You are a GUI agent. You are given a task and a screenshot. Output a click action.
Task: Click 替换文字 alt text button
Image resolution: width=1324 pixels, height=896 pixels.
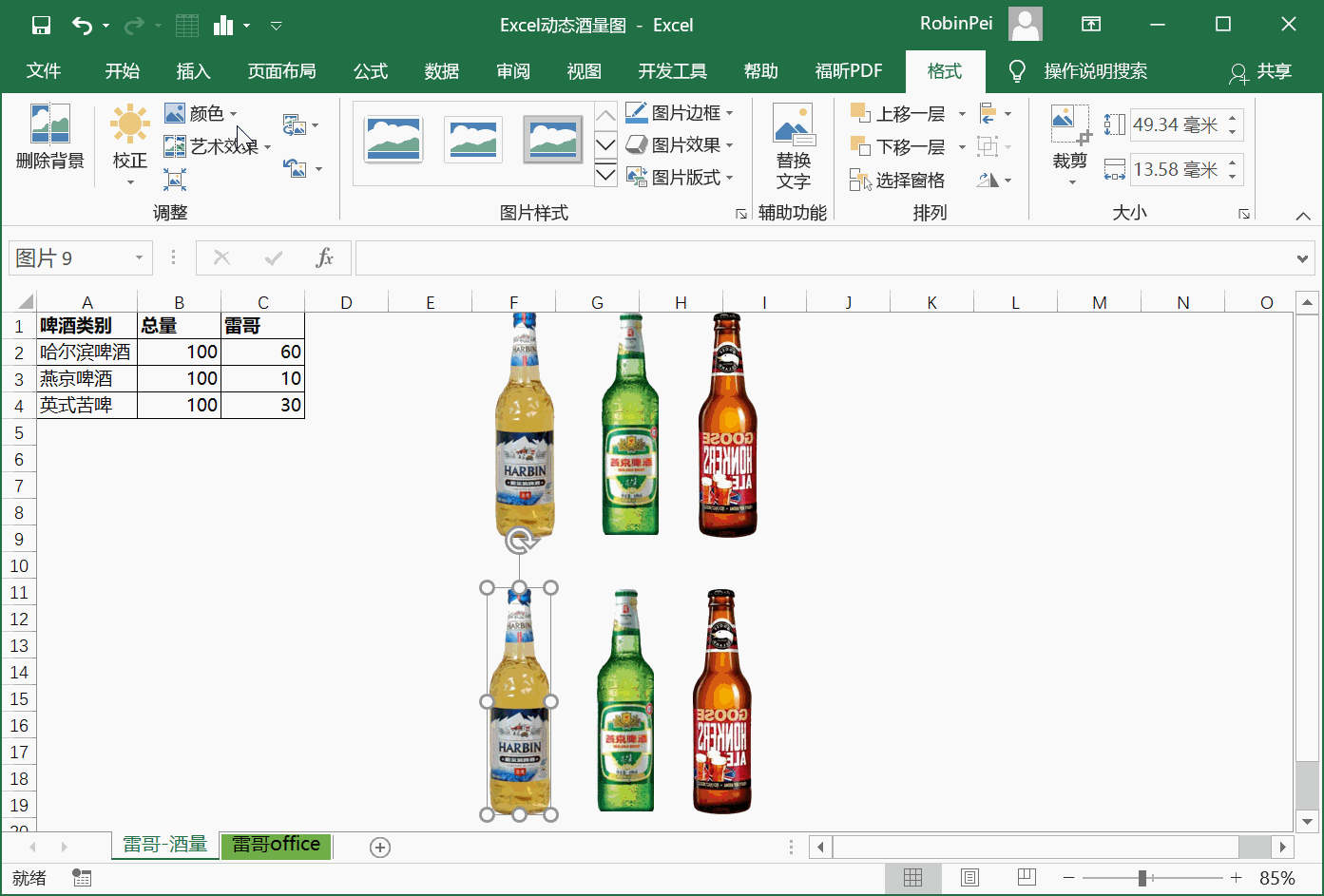point(794,146)
